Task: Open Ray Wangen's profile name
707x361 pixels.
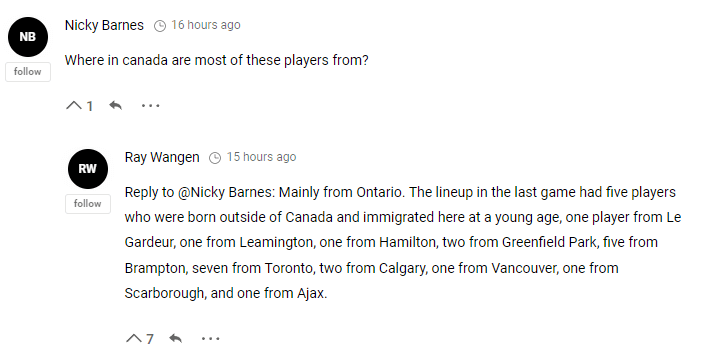Action: tap(162, 157)
